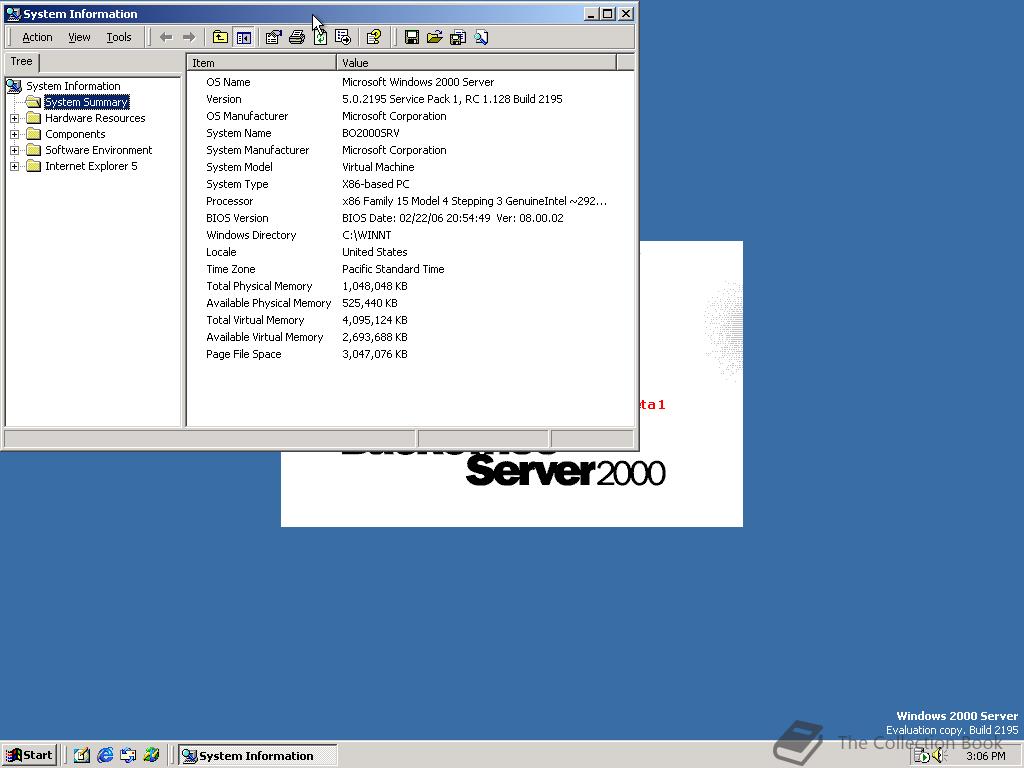Click the System Information title bar icon
The height and width of the screenshot is (768, 1024).
pos(12,14)
